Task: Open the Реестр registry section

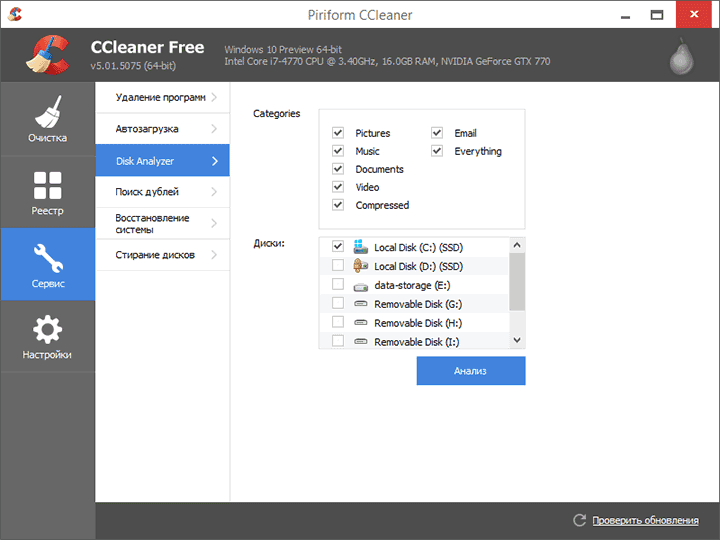Action: [x=47, y=192]
